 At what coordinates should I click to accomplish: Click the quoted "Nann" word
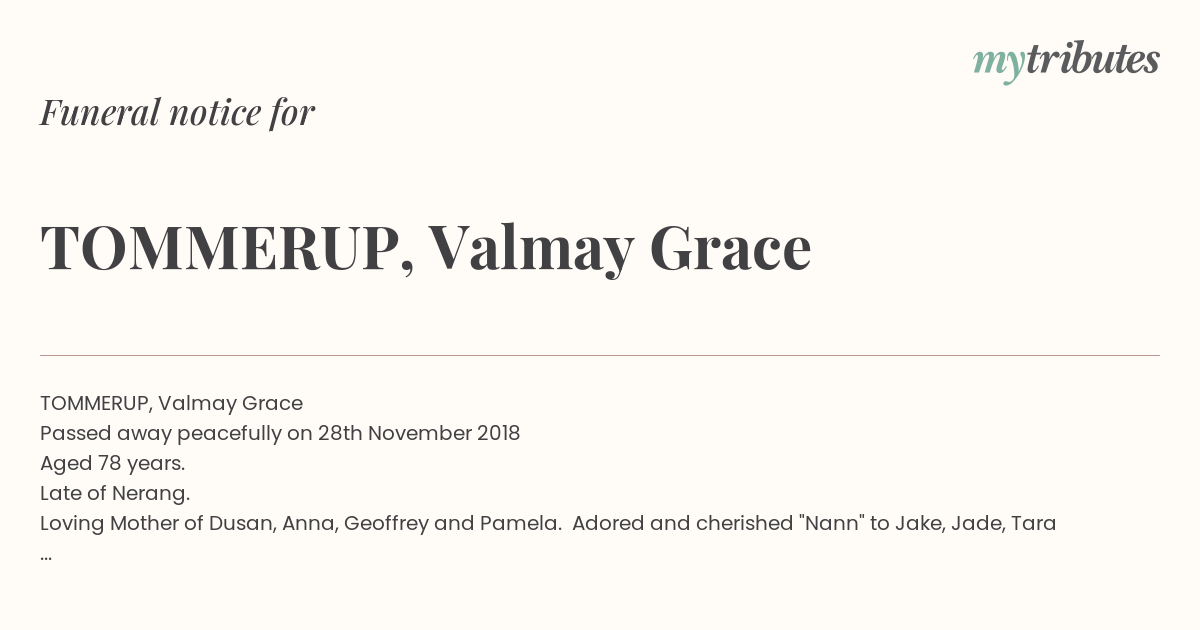pos(832,523)
